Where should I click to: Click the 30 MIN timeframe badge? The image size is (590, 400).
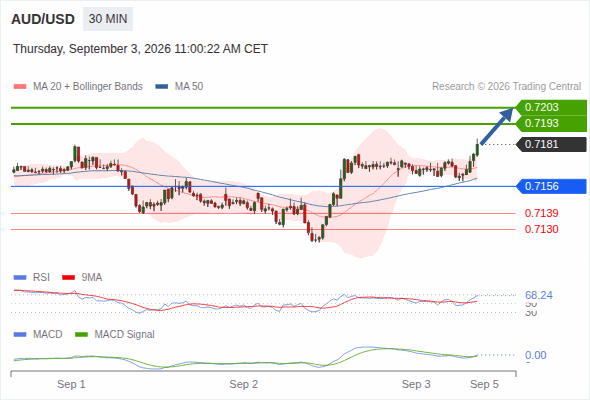pos(108,19)
